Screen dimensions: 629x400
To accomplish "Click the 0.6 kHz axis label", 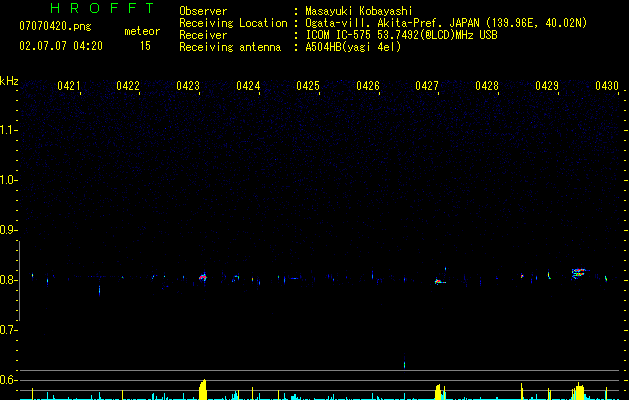I will tap(9, 380).
